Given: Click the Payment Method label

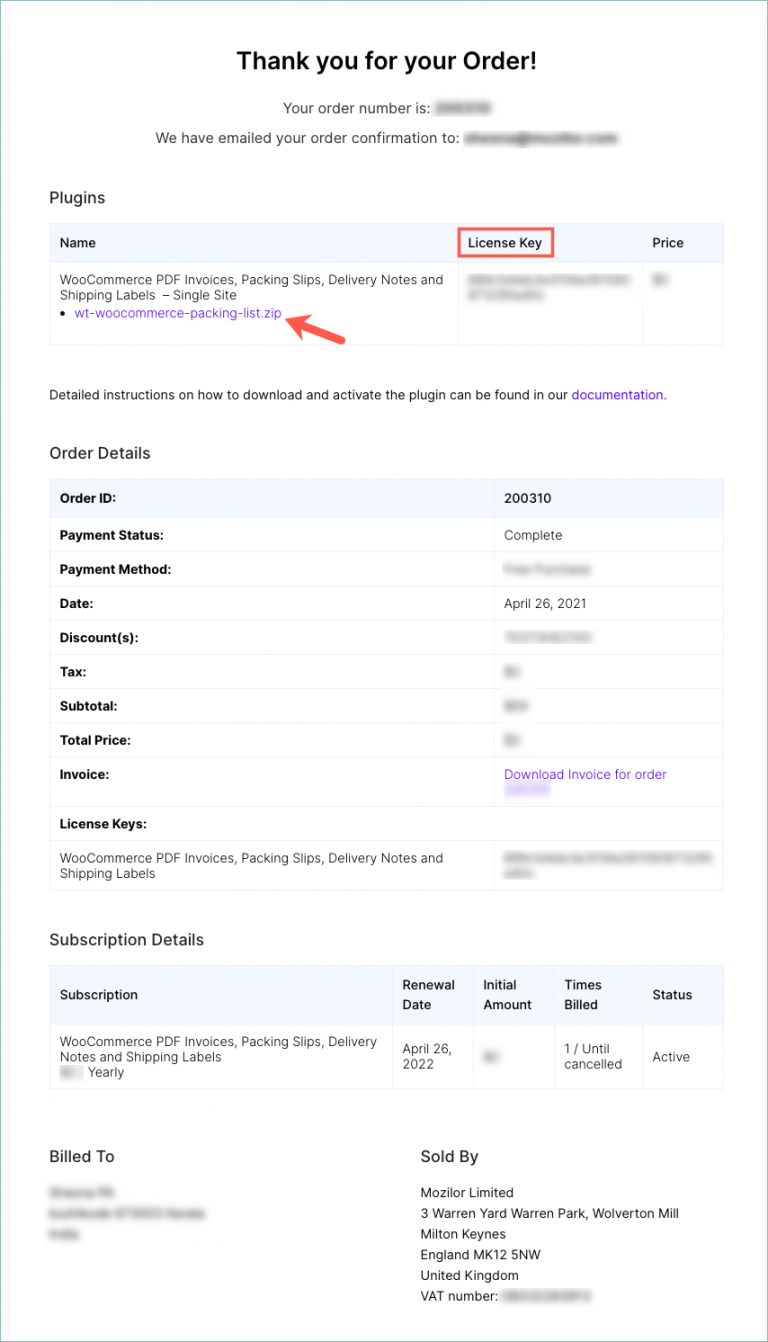Looking at the screenshot, I should tap(115, 569).
